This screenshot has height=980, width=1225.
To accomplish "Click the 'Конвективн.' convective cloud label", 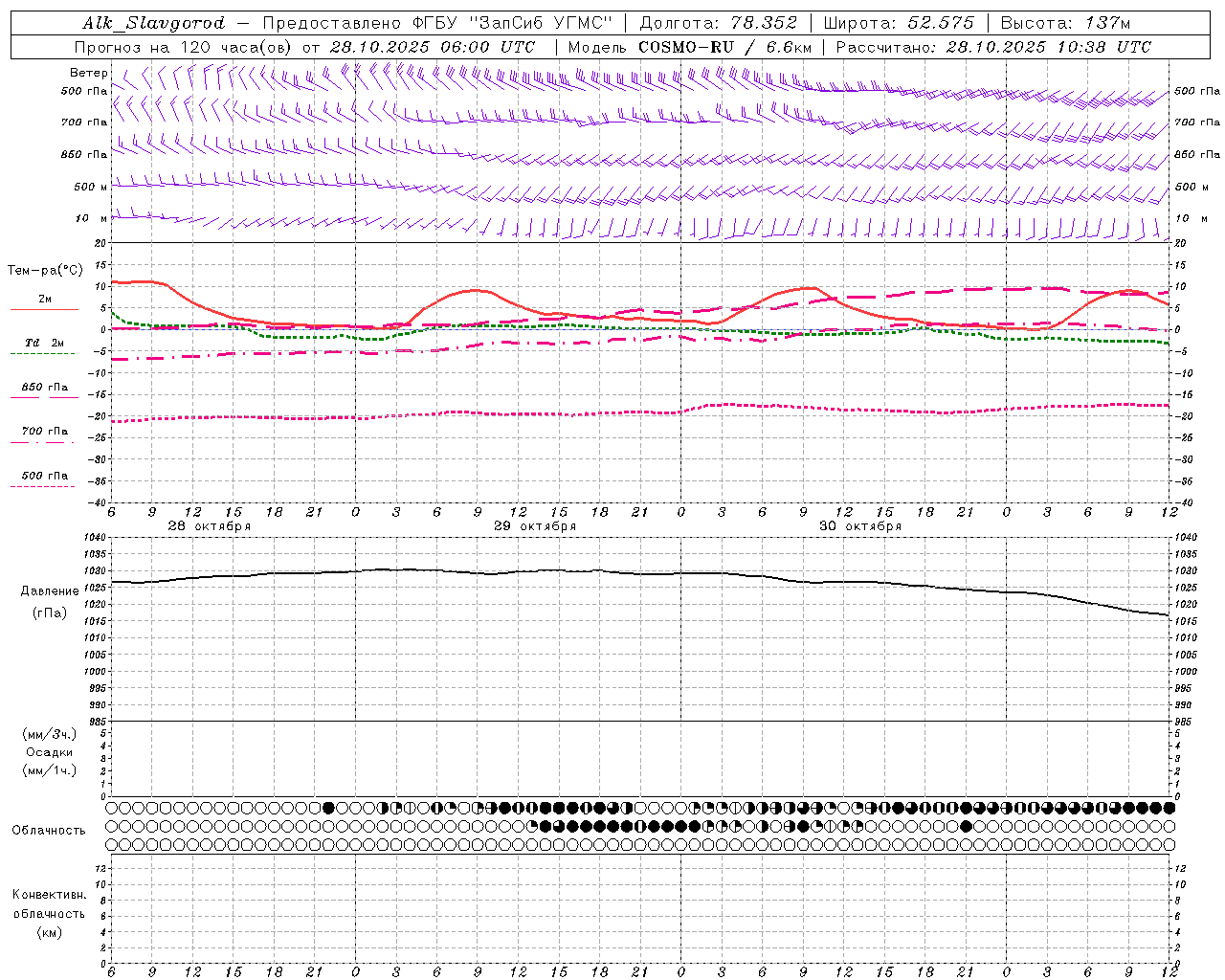I will click(x=50, y=895).
